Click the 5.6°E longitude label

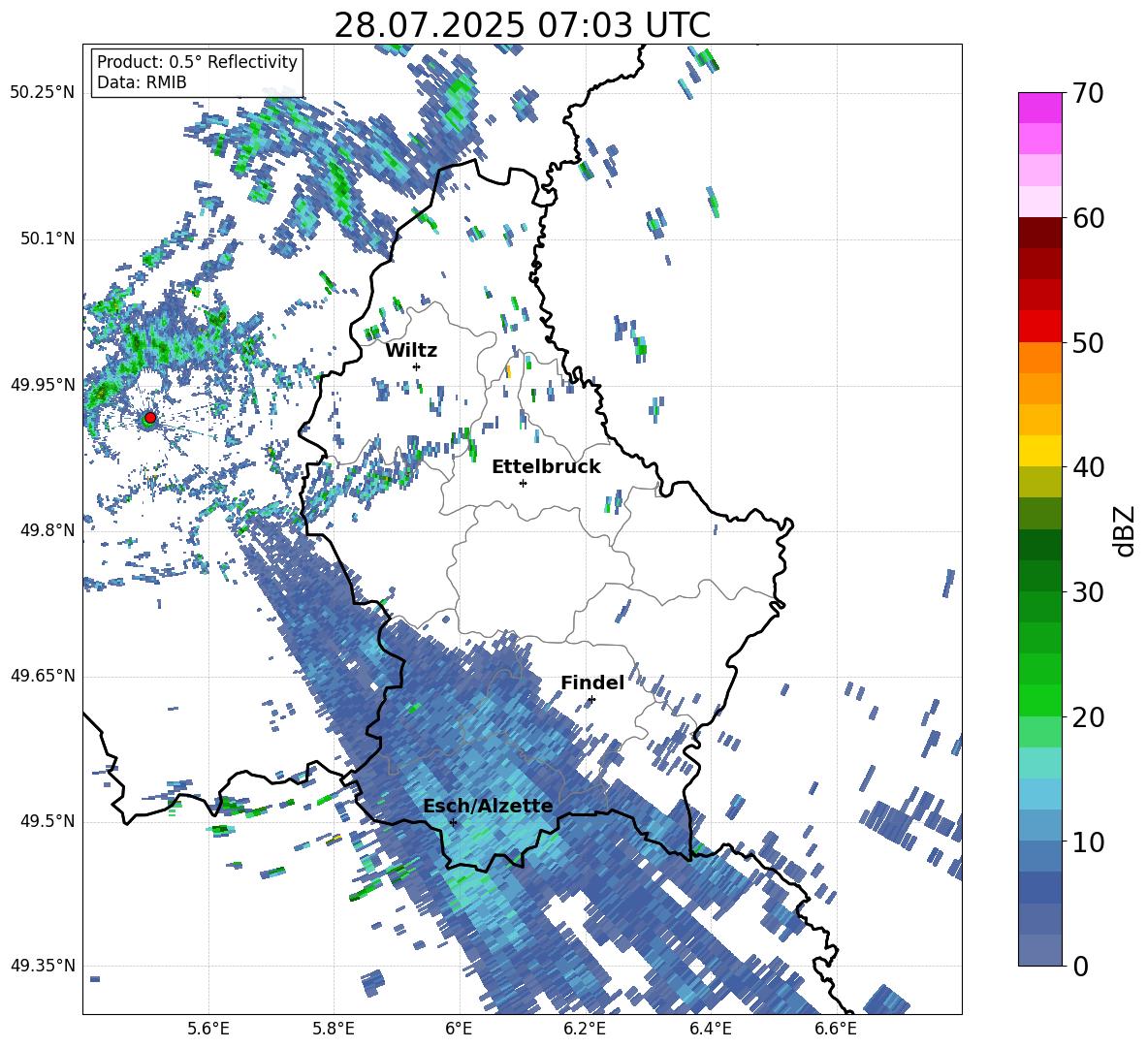click(208, 1030)
